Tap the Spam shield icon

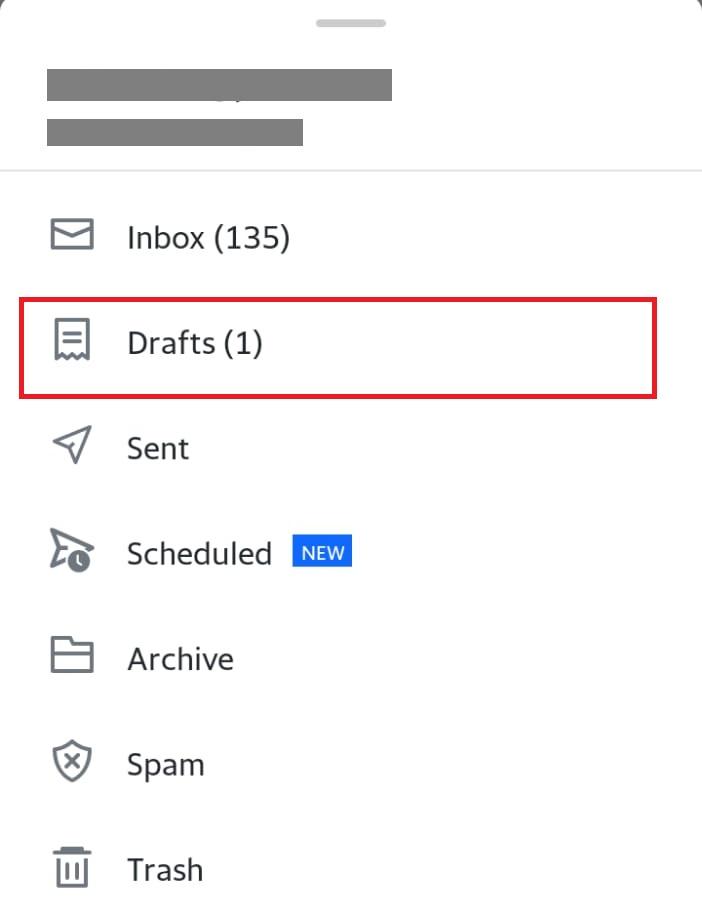(72, 761)
